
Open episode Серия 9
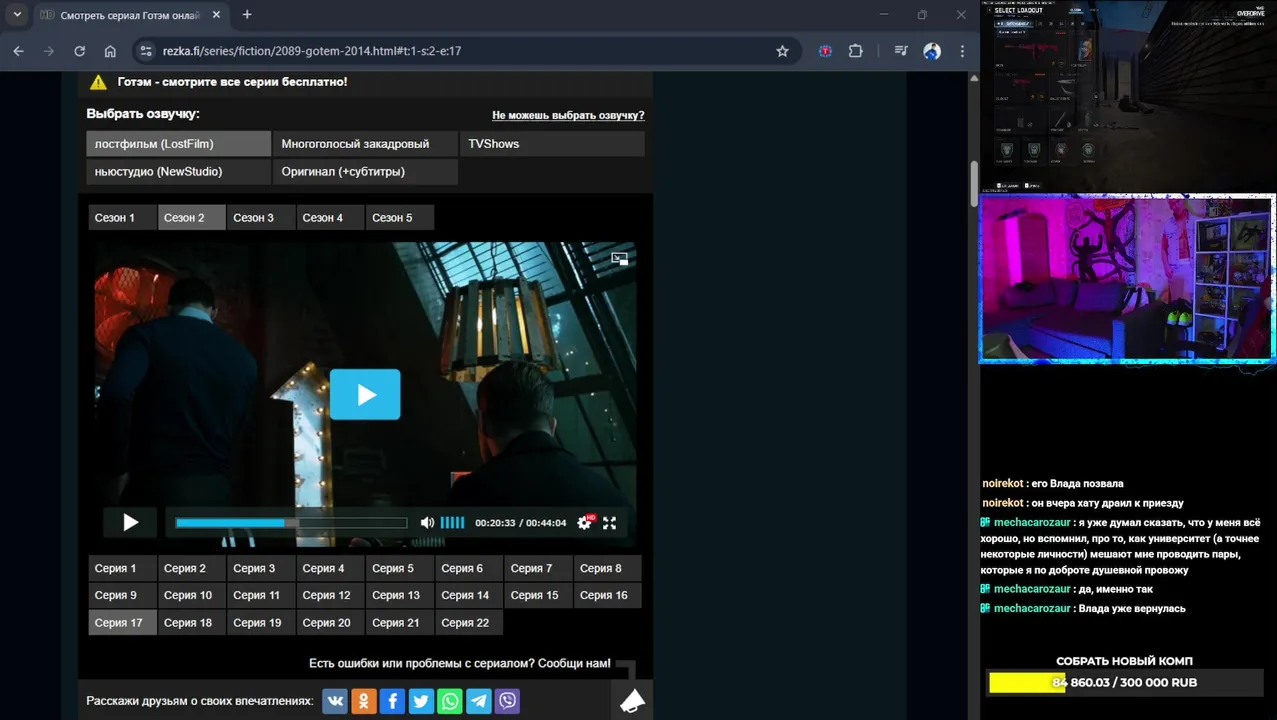click(122, 596)
